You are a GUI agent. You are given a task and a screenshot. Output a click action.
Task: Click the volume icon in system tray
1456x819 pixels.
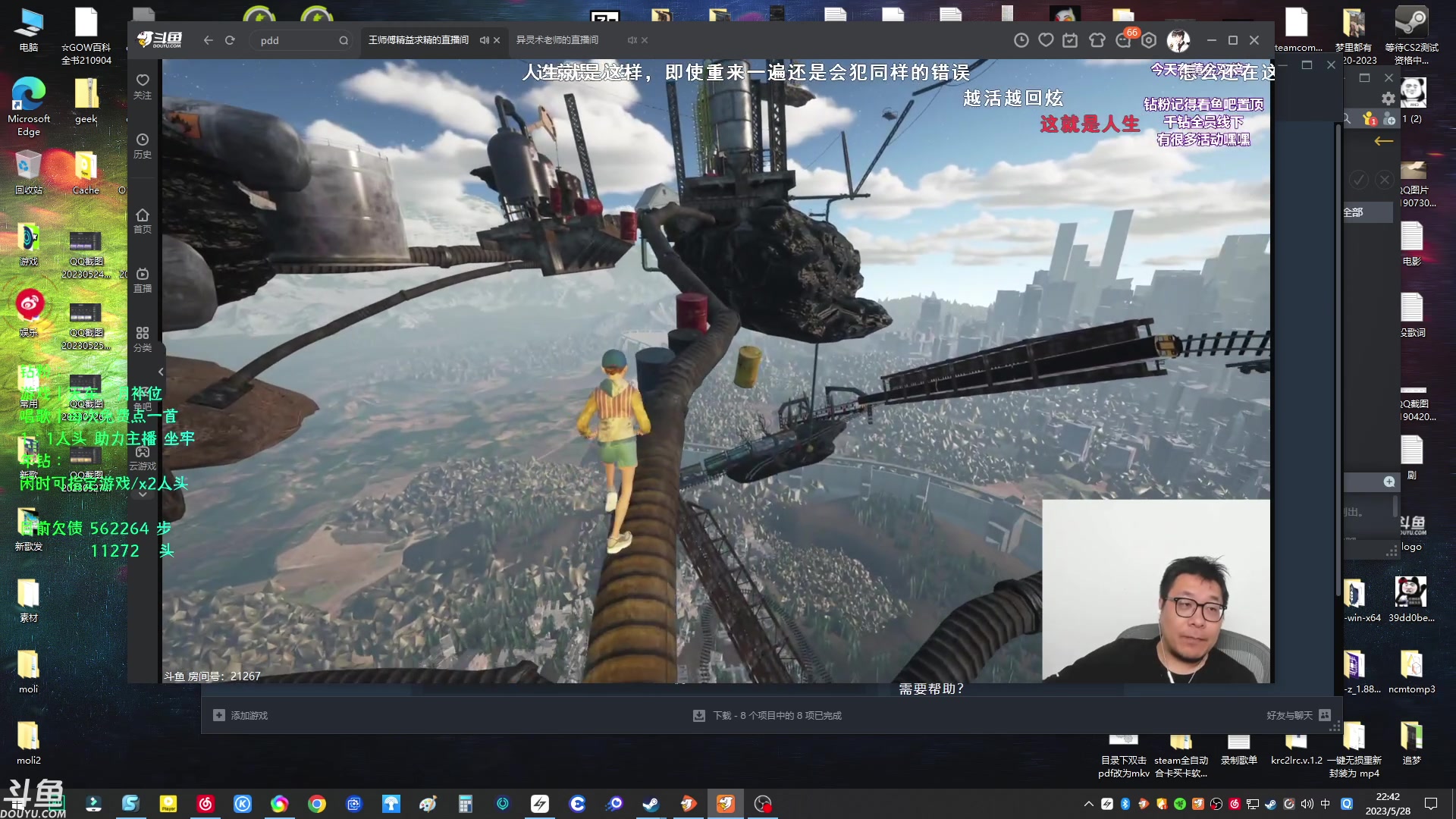coord(1307,804)
